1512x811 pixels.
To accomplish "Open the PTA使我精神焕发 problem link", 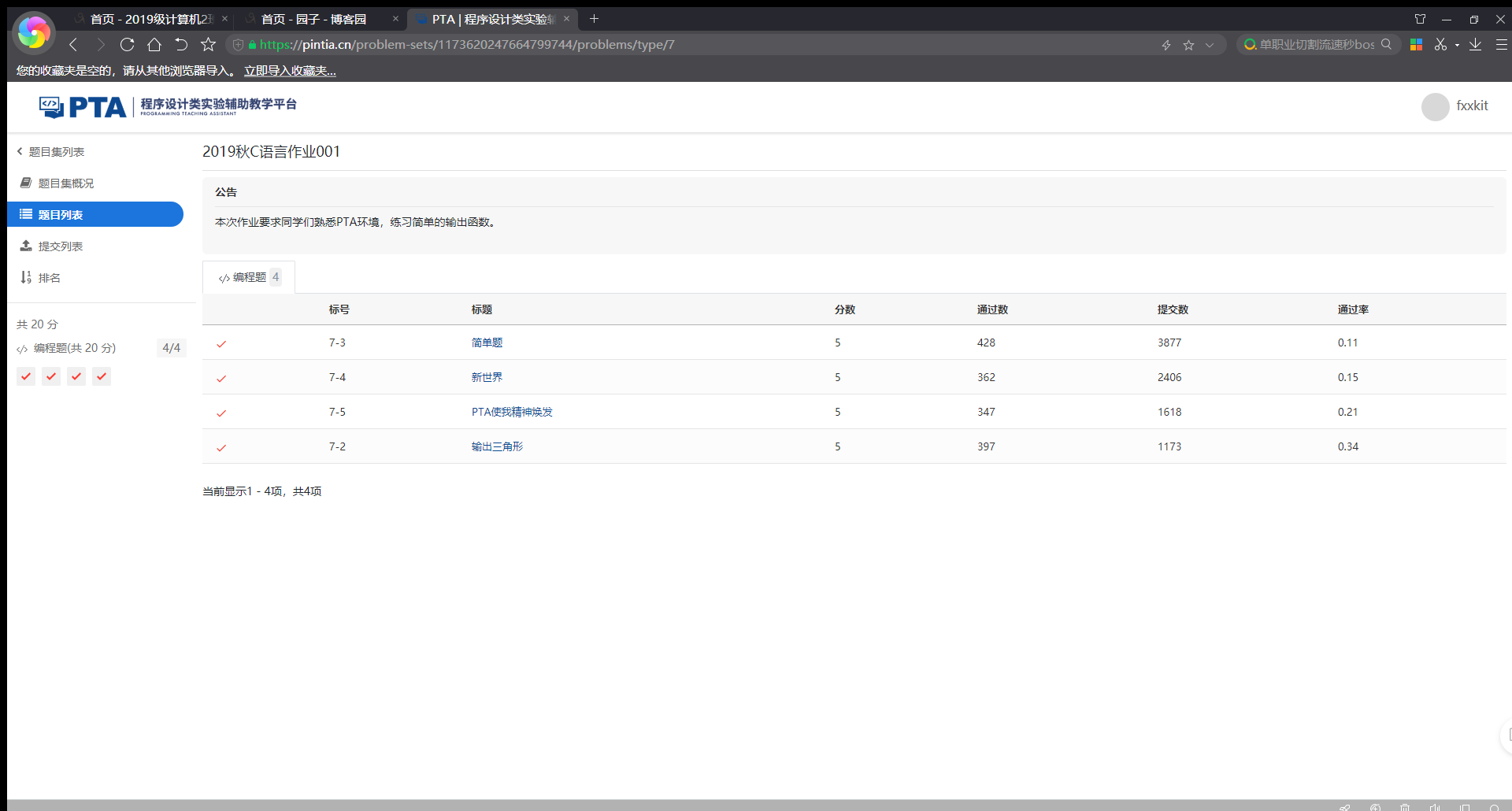I will pyautogui.click(x=512, y=412).
